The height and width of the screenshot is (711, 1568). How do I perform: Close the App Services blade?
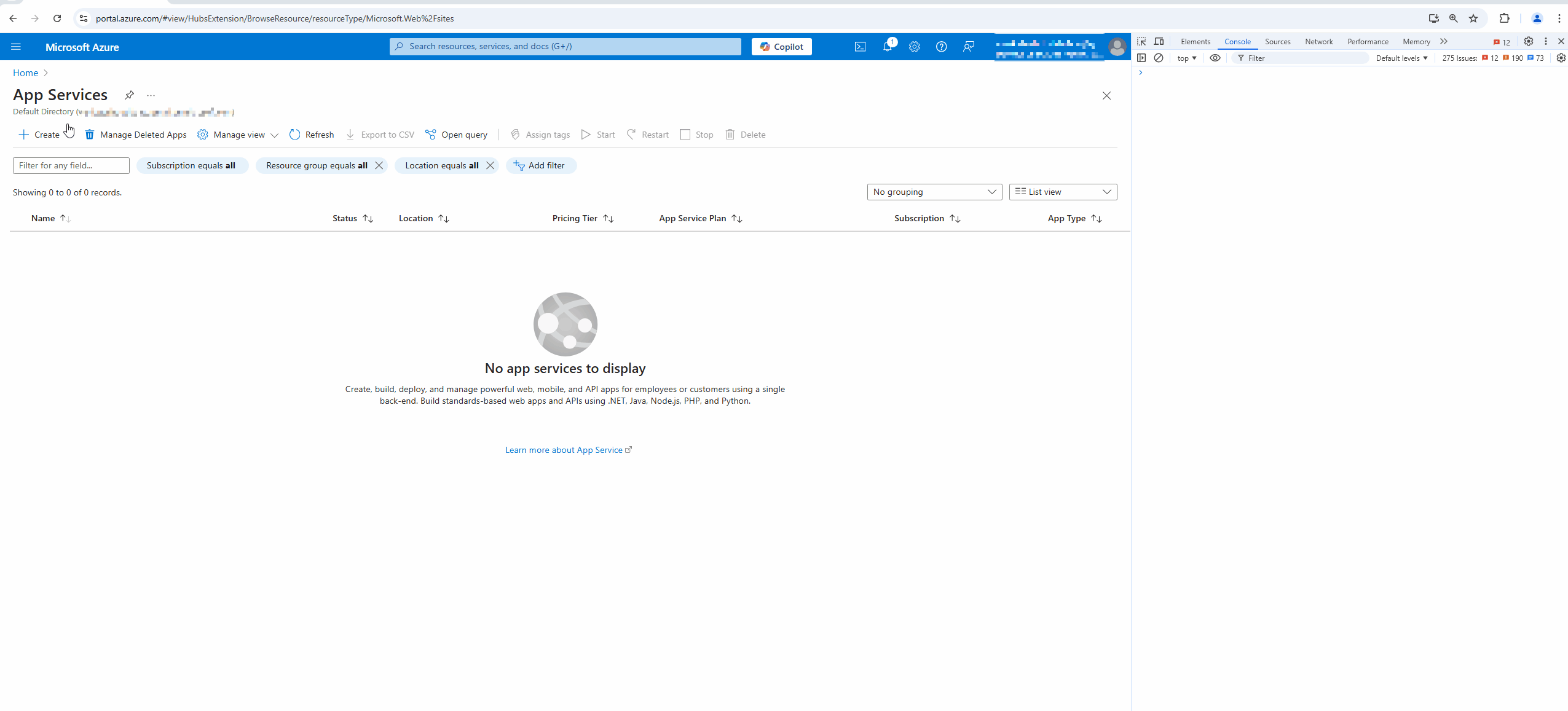[x=1106, y=96]
